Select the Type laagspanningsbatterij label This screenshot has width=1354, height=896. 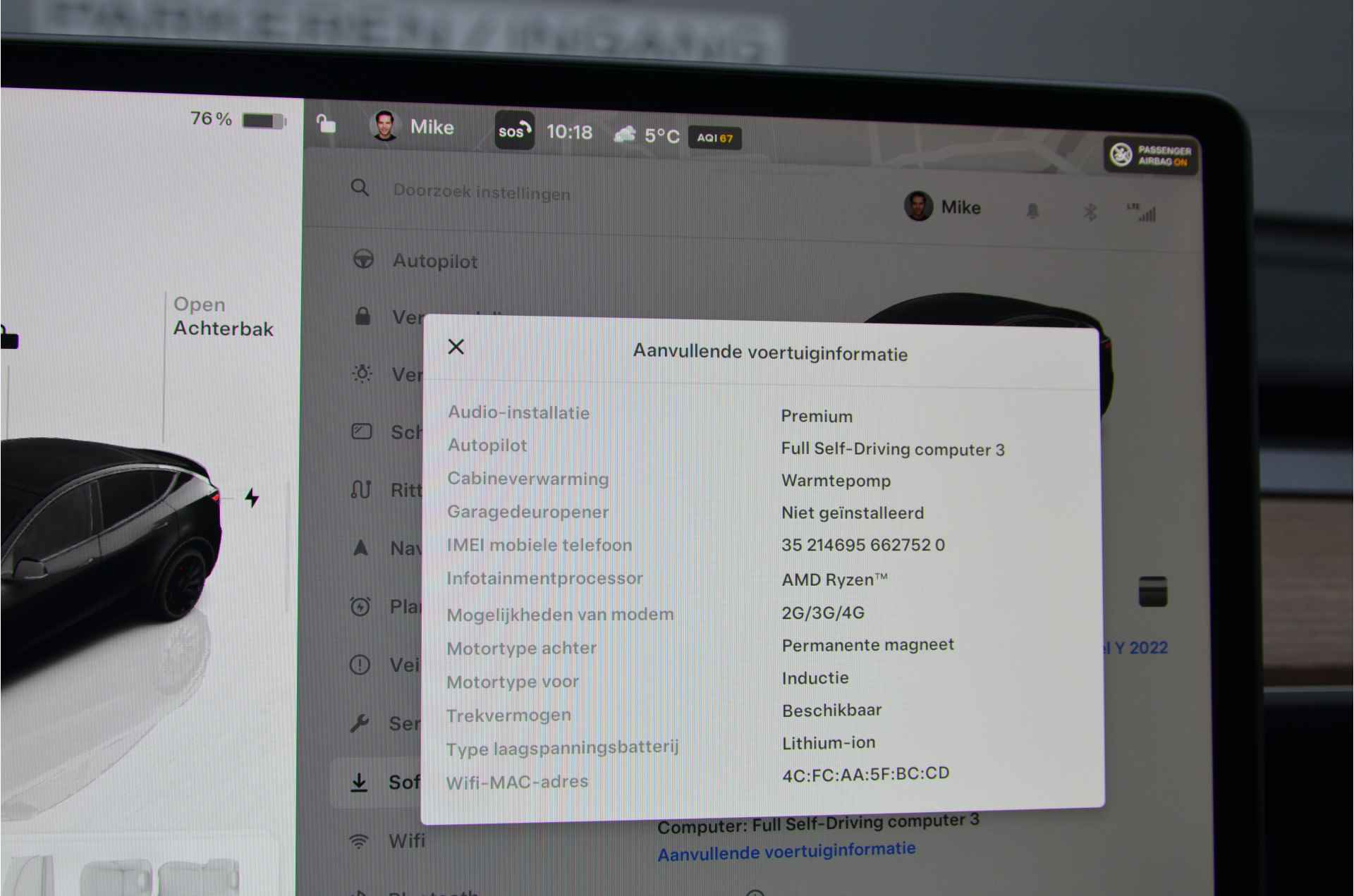[x=562, y=747]
